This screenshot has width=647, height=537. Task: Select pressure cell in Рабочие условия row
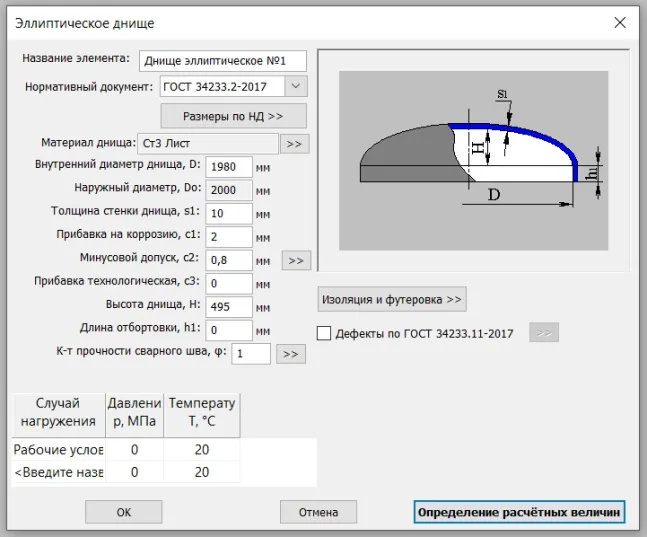point(134,450)
